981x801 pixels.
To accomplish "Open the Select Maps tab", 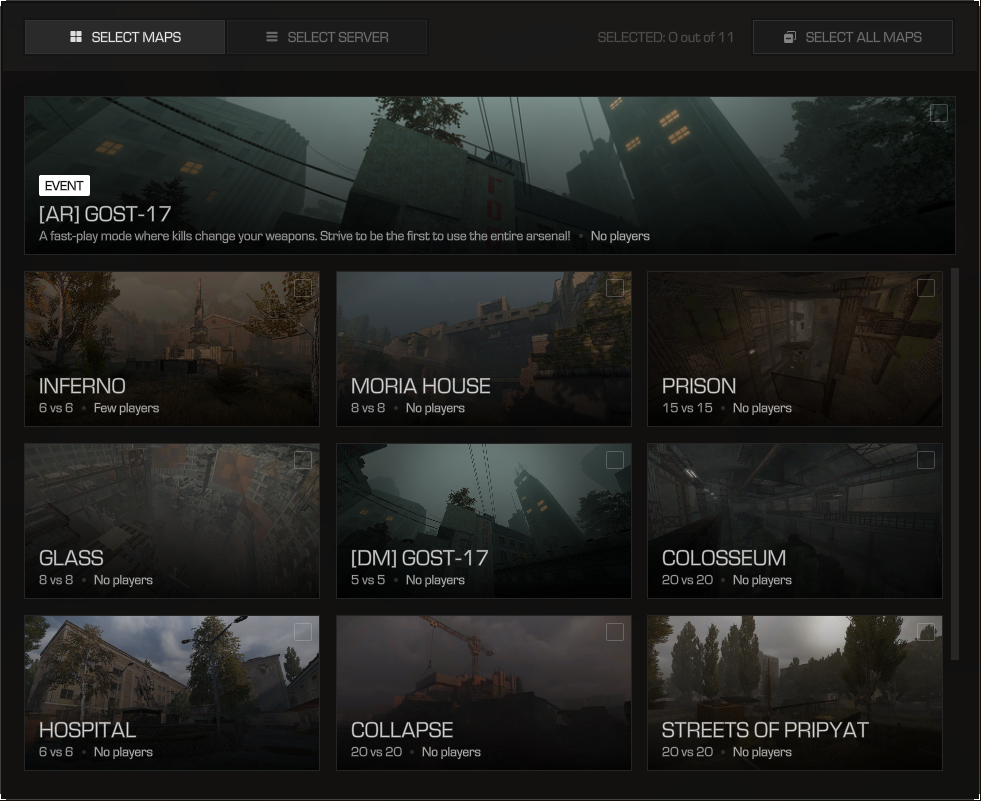I will [x=125, y=37].
